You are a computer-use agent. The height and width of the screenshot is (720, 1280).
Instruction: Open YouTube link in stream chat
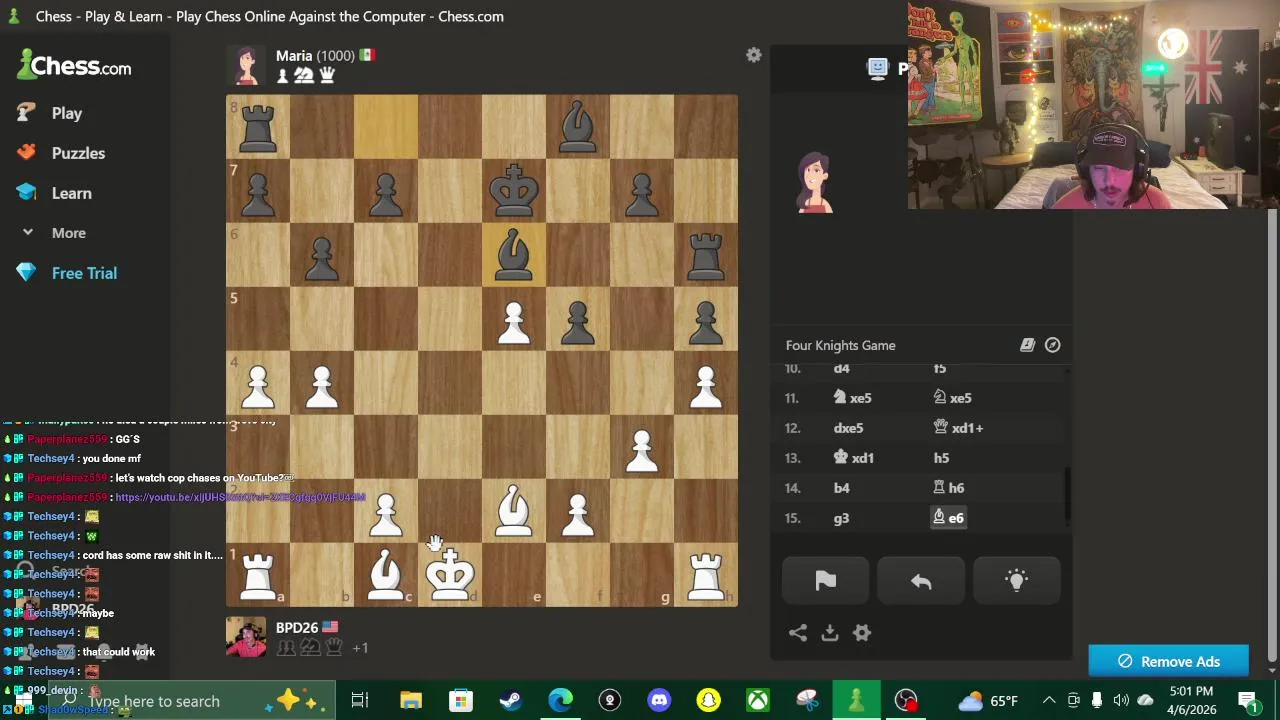pos(240,497)
